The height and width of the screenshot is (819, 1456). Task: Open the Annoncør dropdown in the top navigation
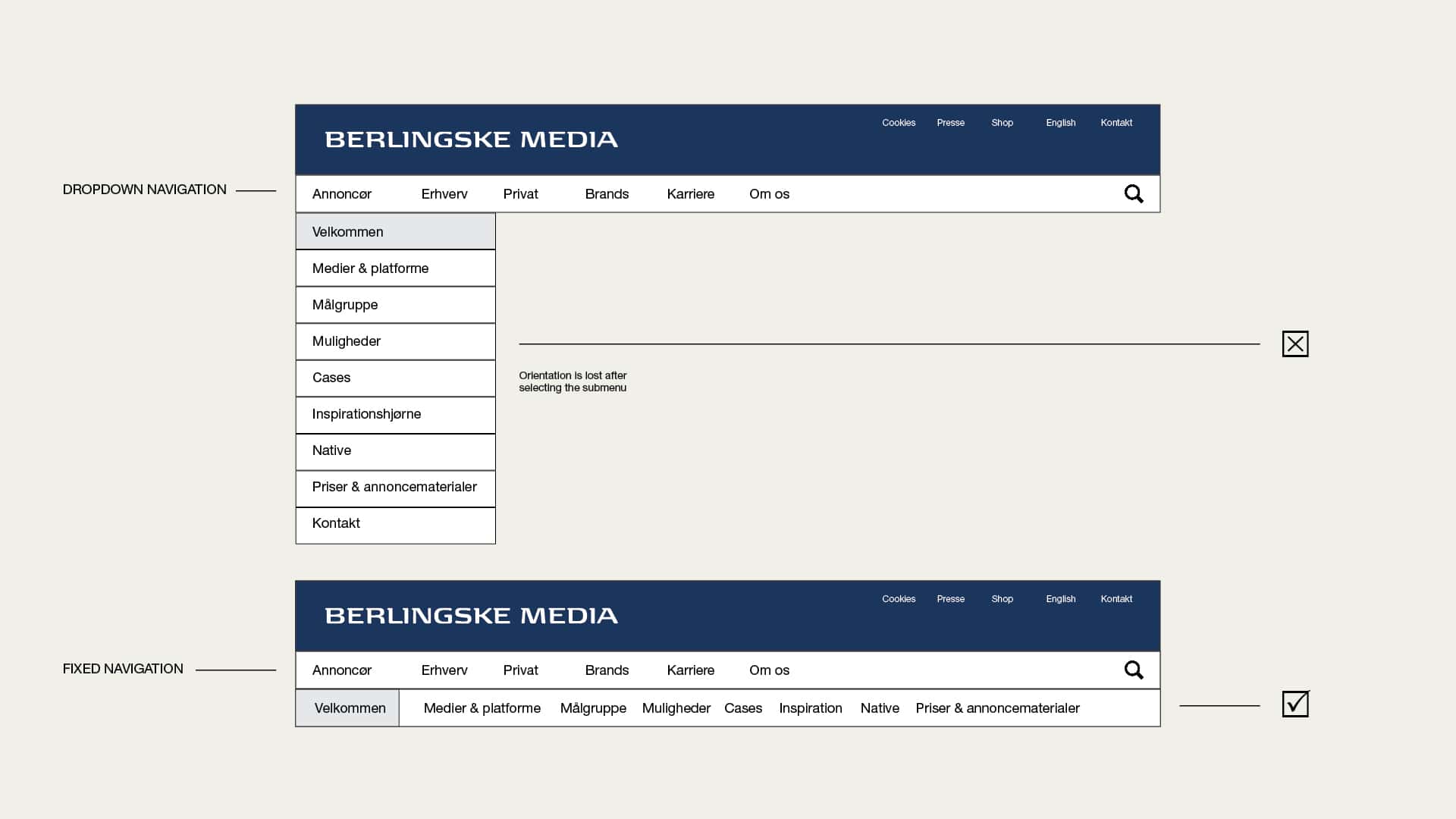(342, 194)
